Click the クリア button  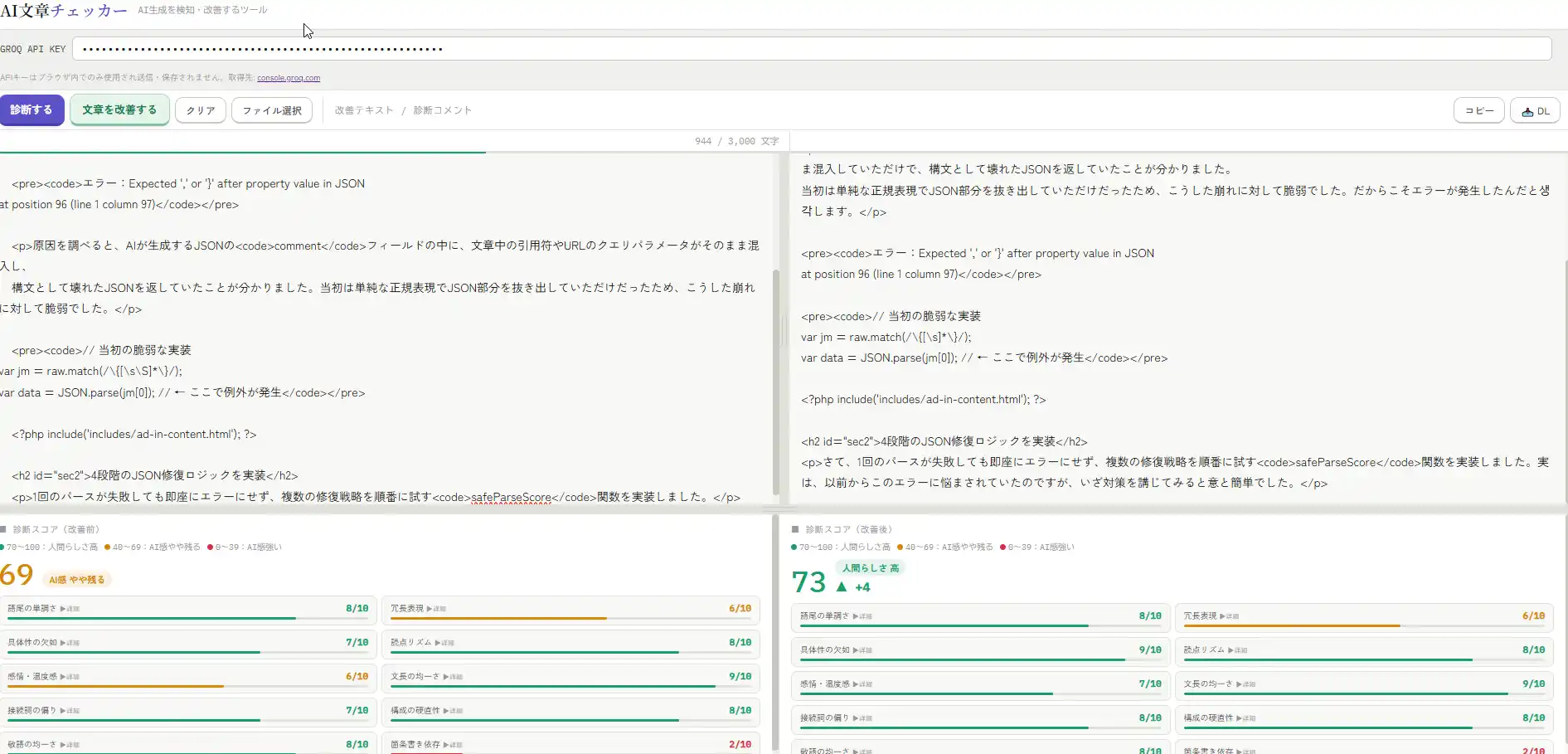201,110
